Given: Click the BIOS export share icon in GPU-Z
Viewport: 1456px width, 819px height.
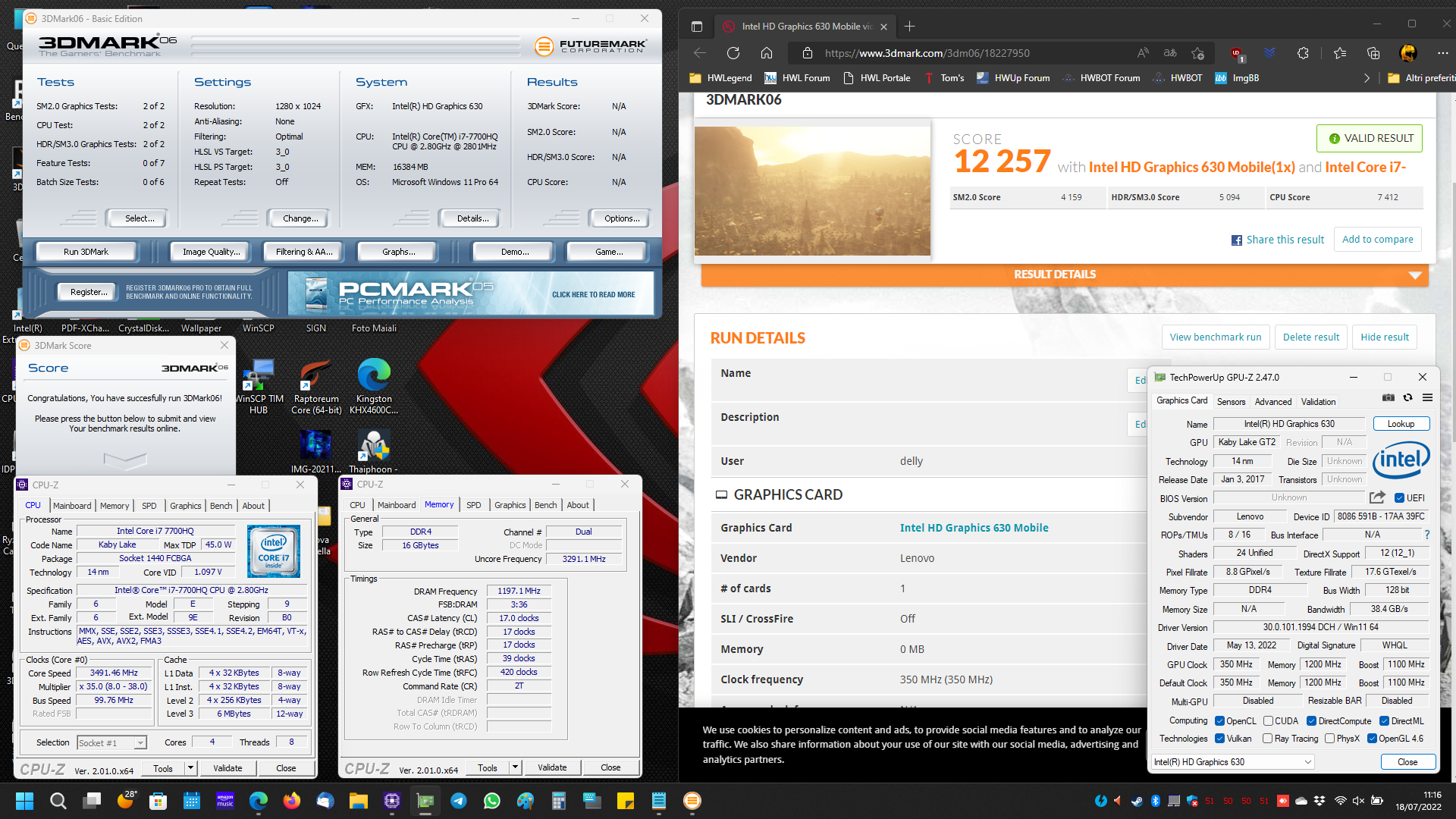Looking at the screenshot, I should [x=1377, y=497].
